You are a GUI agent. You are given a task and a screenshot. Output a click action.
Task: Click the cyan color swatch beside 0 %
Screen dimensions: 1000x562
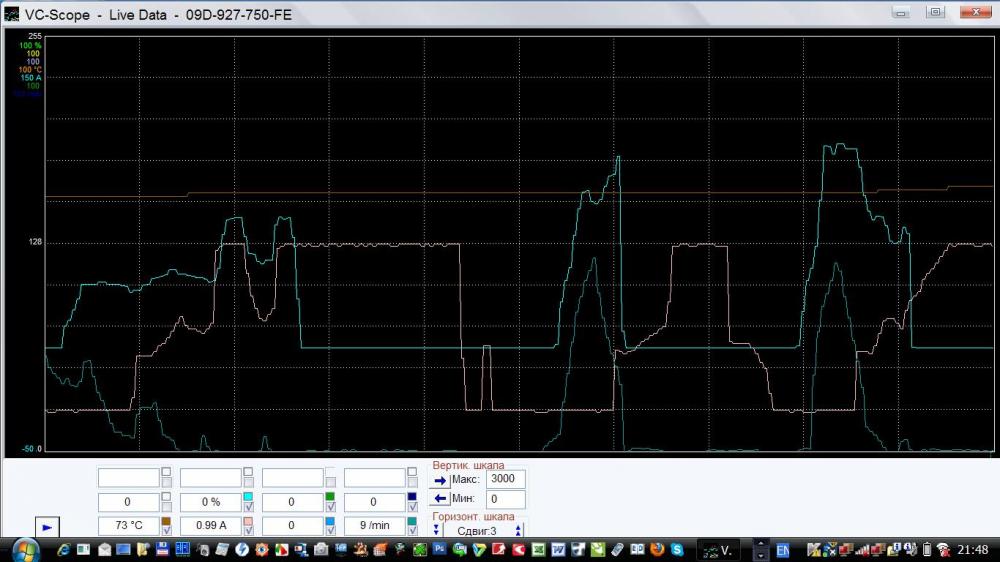pos(248,497)
